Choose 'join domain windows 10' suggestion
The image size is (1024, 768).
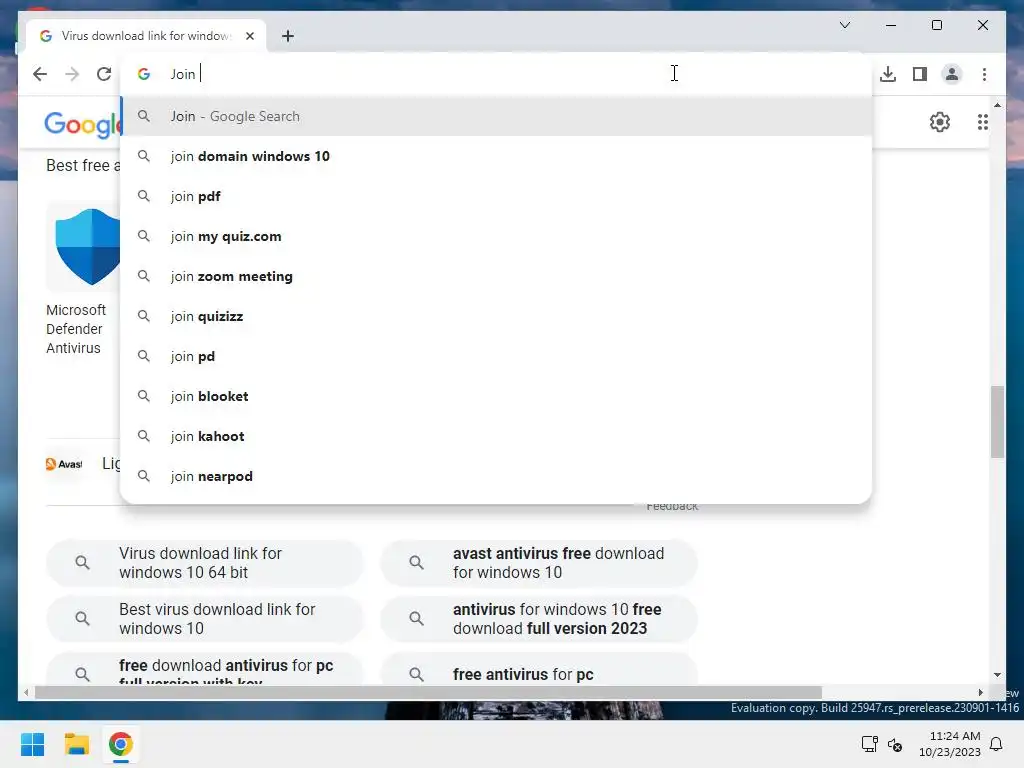click(496, 156)
